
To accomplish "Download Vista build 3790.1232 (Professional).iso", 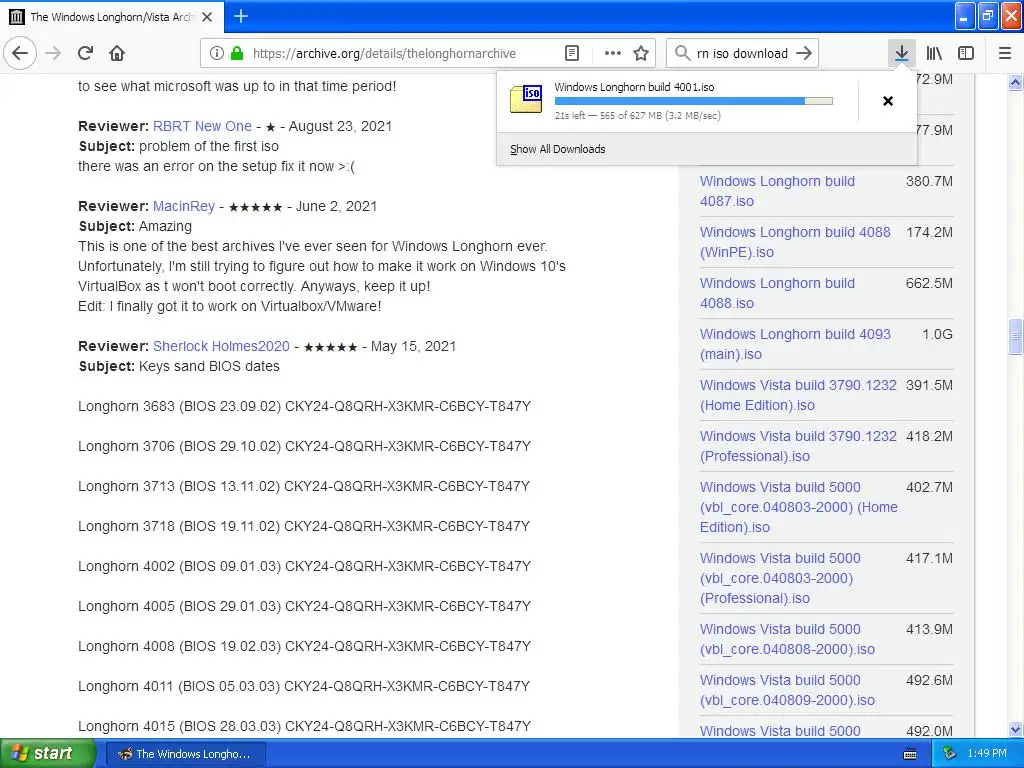I will (x=798, y=445).
